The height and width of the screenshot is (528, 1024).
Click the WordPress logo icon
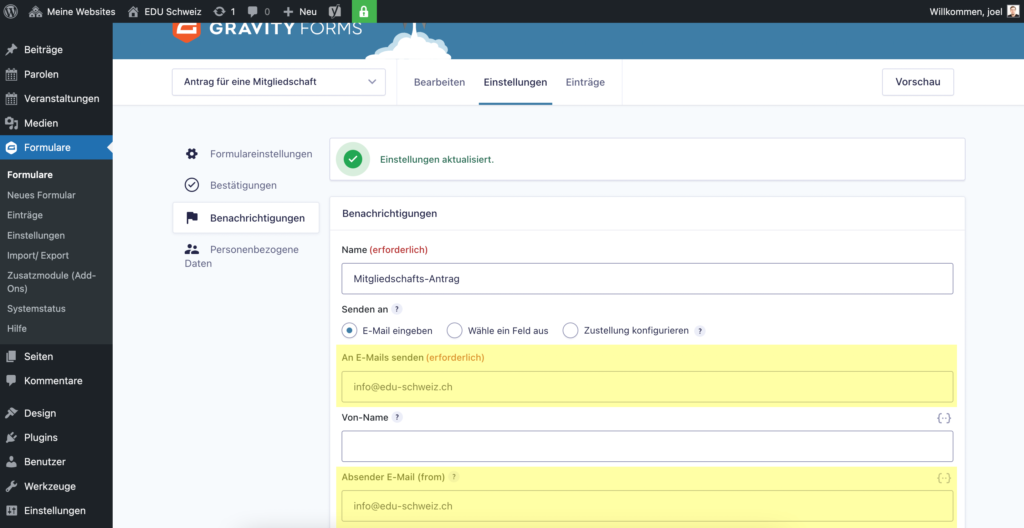click(x=11, y=11)
